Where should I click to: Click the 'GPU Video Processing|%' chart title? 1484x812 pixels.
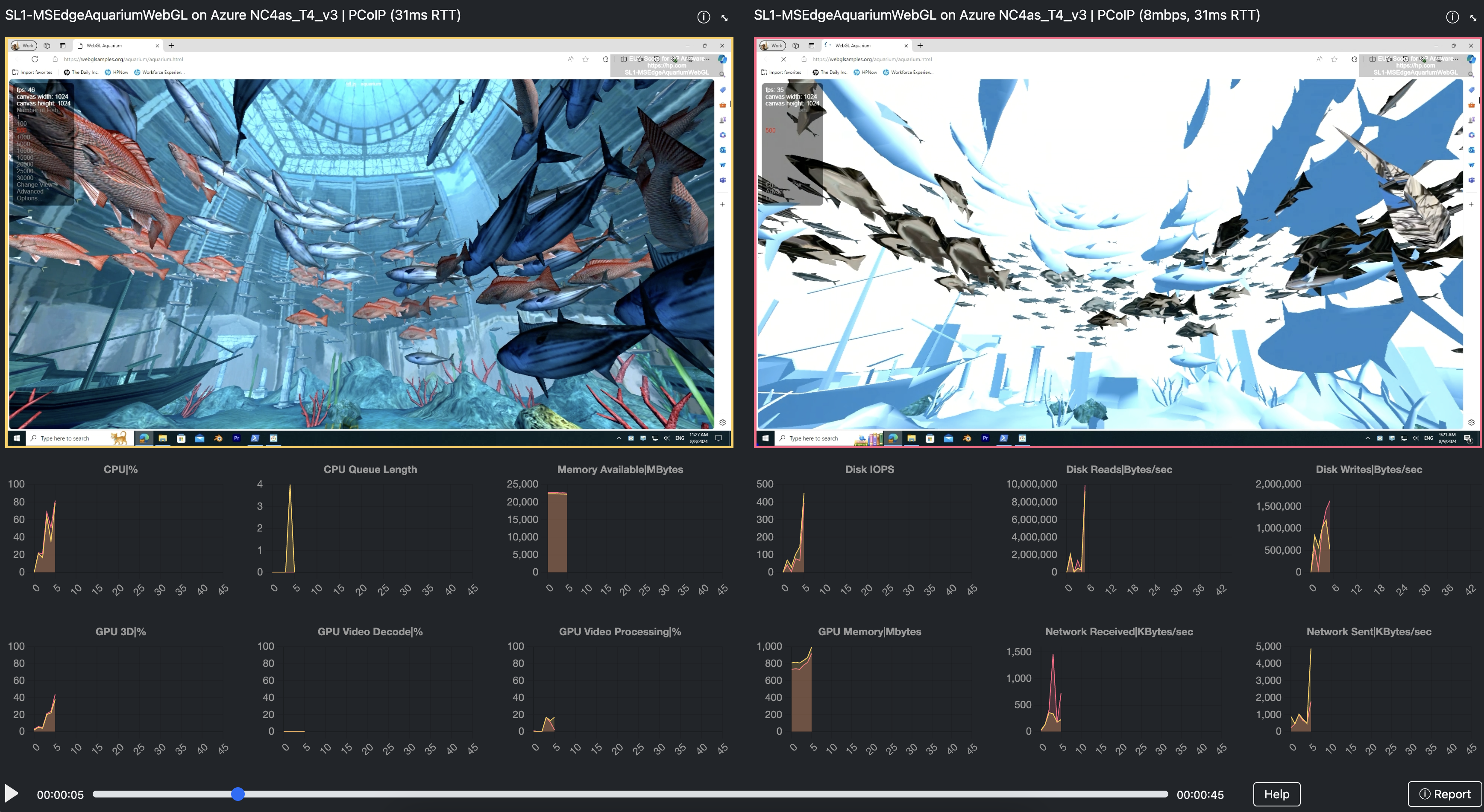[x=620, y=632]
